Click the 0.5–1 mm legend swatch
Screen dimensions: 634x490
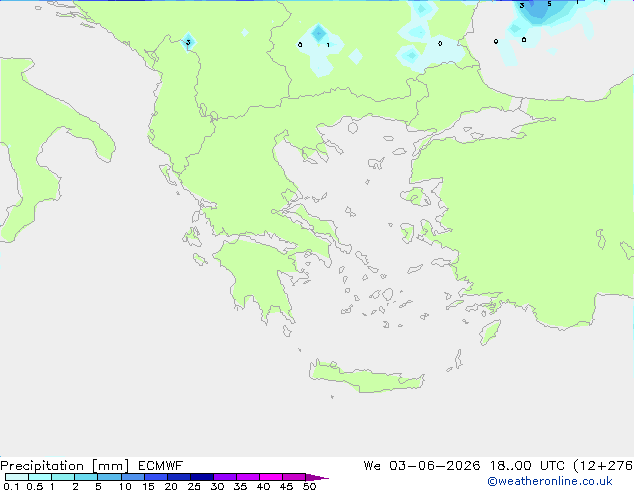coord(40,477)
